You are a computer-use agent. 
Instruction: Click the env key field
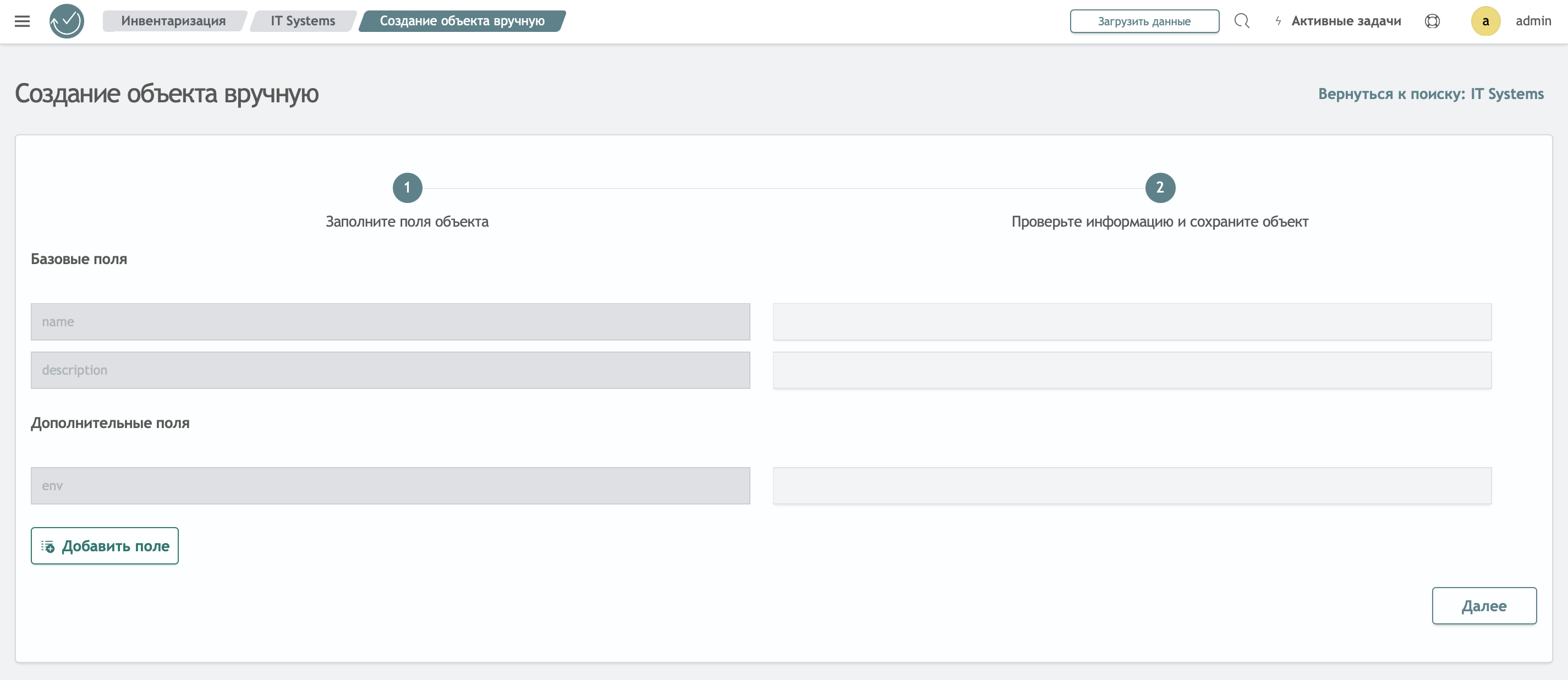coord(390,486)
